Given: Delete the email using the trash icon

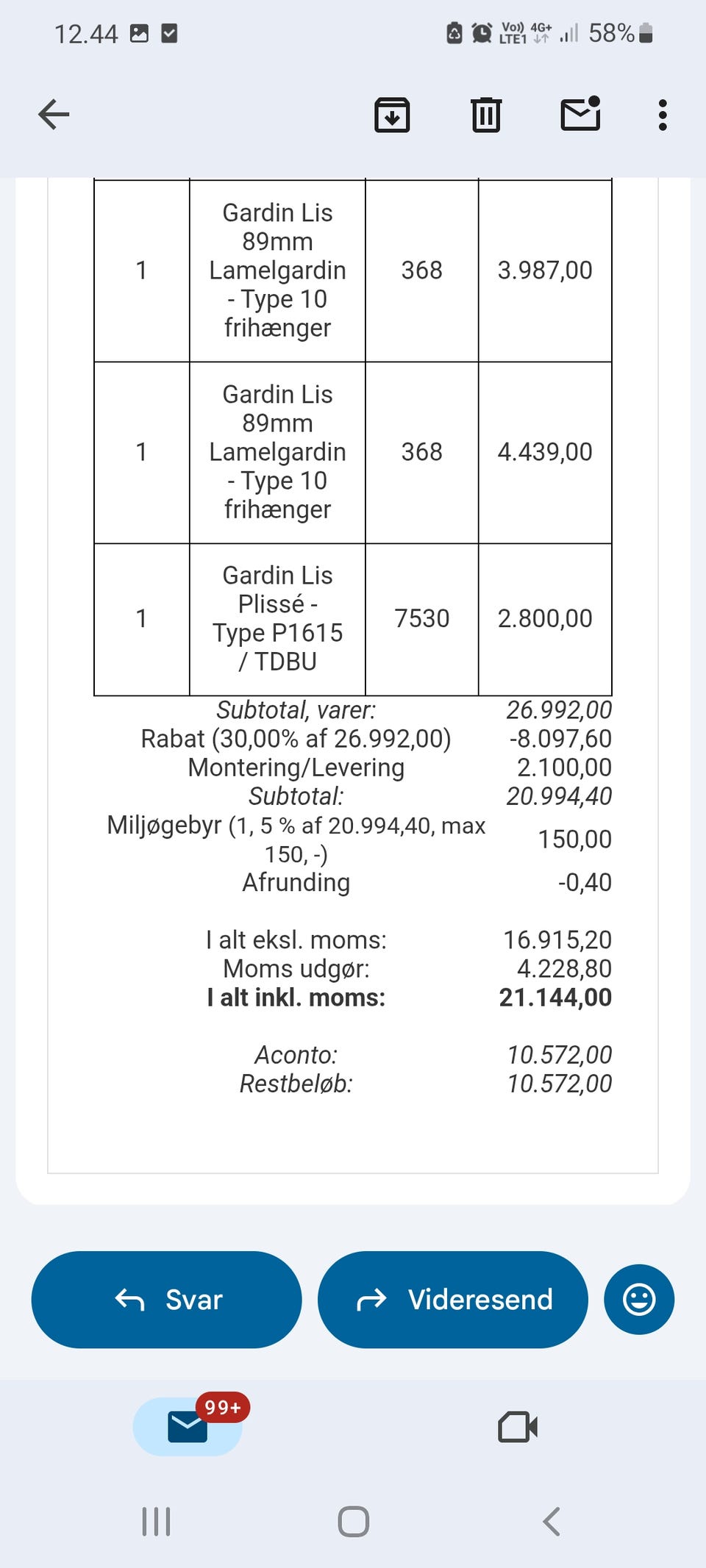Looking at the screenshot, I should pos(485,115).
